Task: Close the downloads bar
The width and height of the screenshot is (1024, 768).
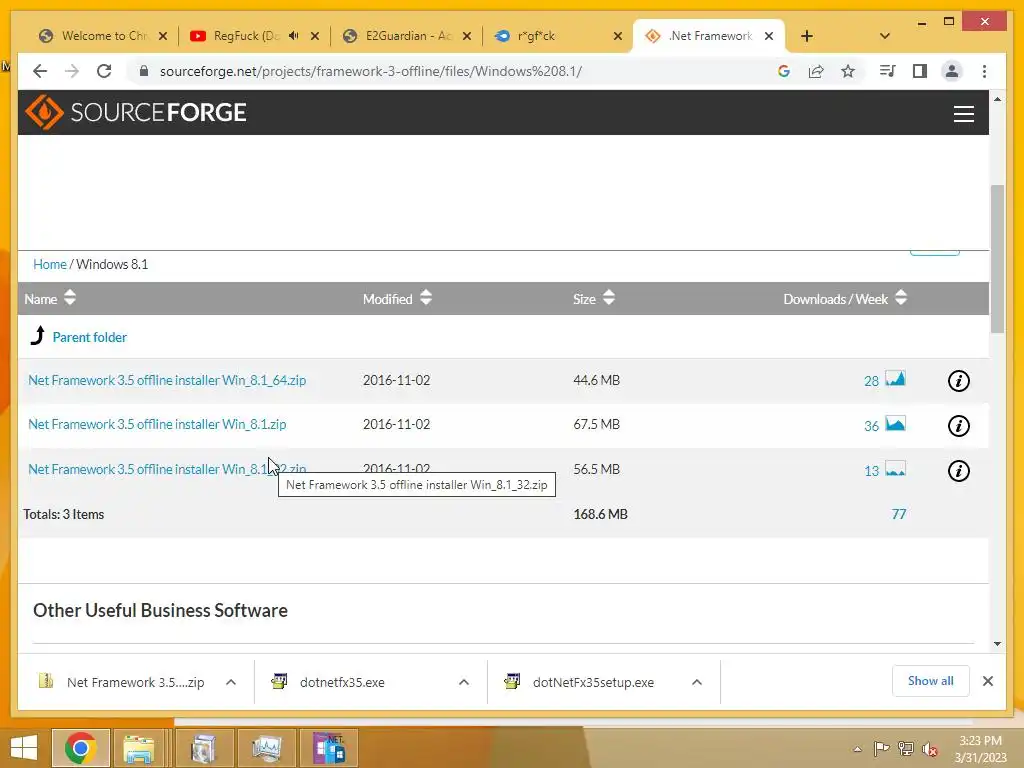Action: tap(987, 681)
